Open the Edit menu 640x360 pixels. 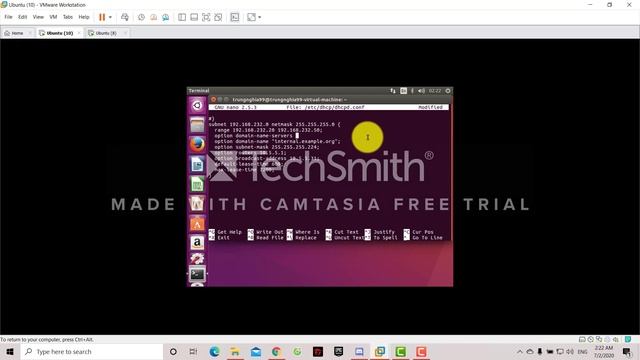tap(22, 17)
